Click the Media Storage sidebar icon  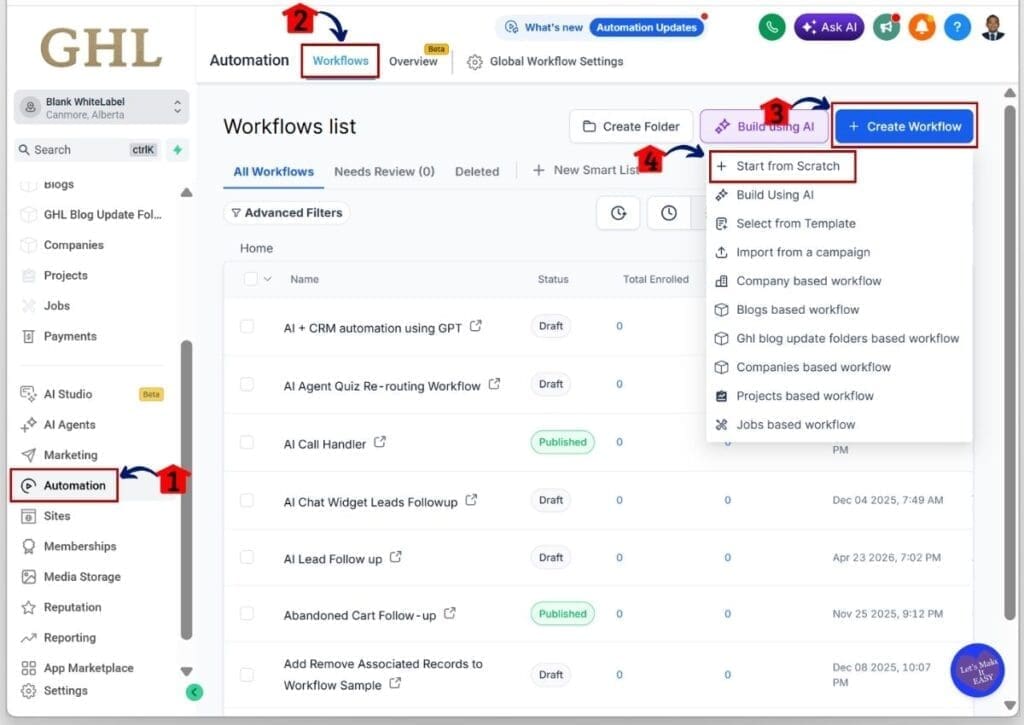(x=28, y=577)
